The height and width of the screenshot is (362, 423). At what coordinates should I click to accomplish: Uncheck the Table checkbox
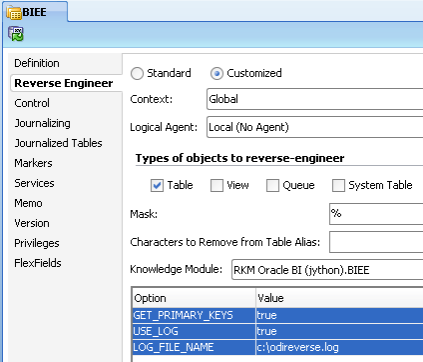pos(157,185)
